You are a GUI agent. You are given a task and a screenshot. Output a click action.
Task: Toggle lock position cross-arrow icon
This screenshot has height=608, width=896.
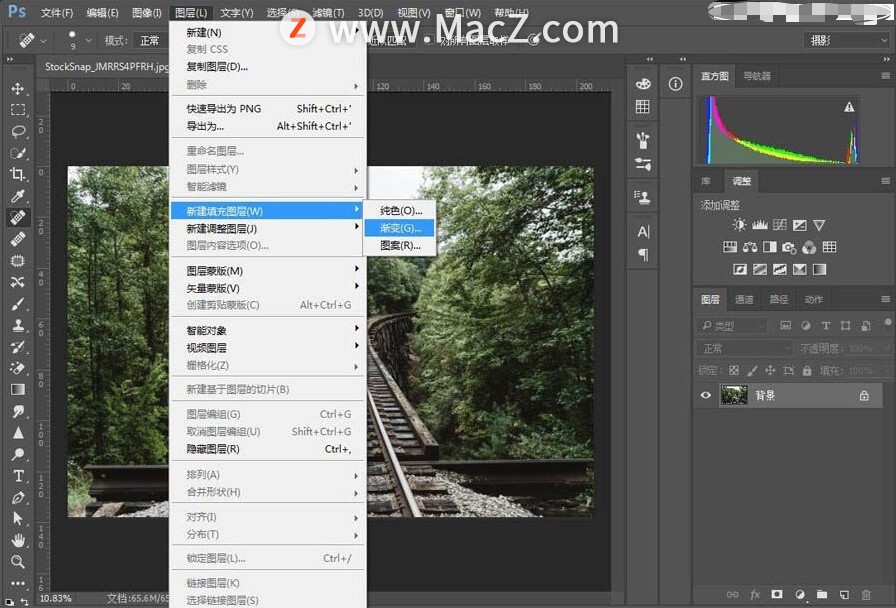pos(770,370)
